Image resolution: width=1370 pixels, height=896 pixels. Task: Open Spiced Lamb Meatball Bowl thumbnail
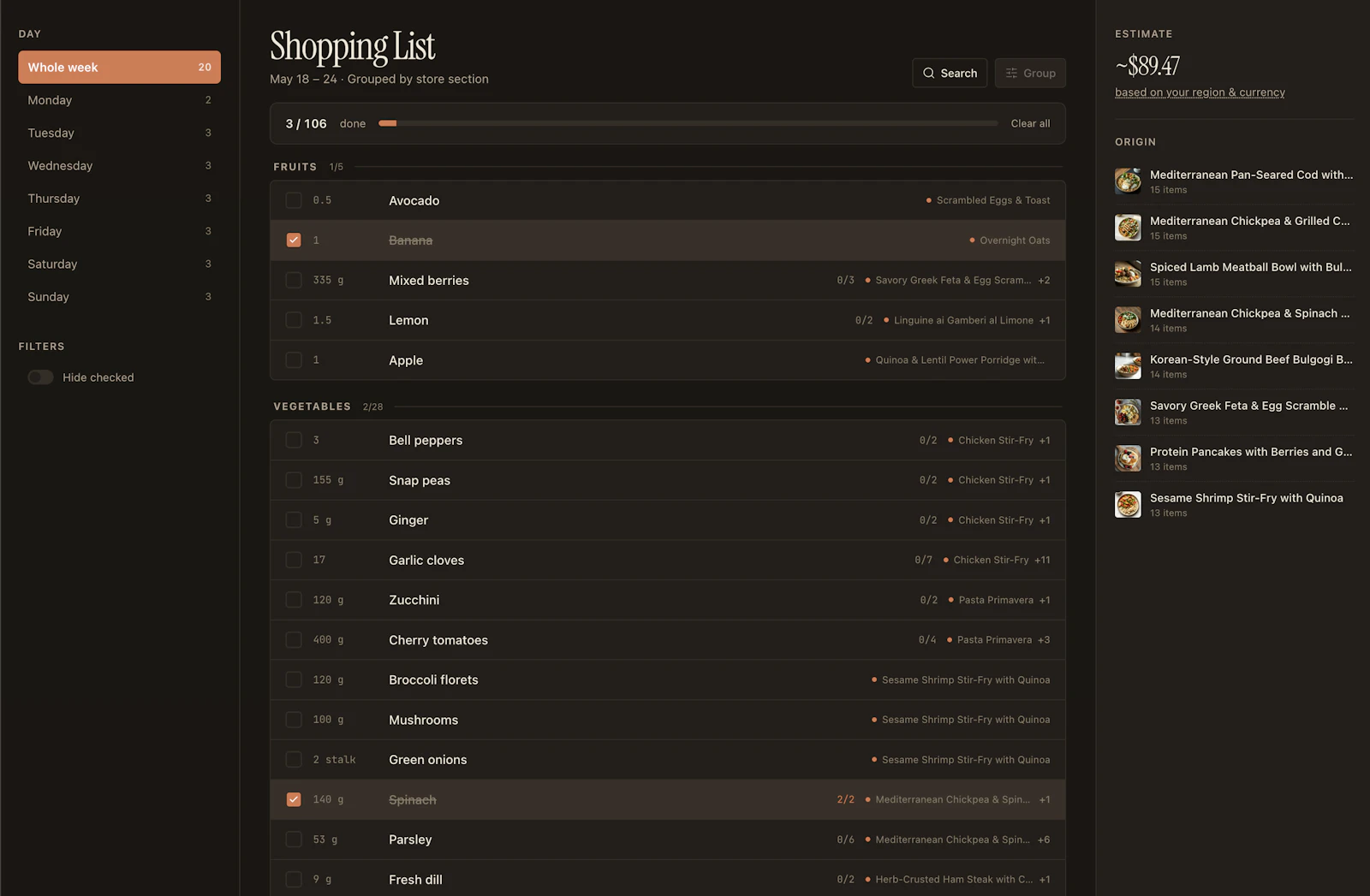[1128, 274]
